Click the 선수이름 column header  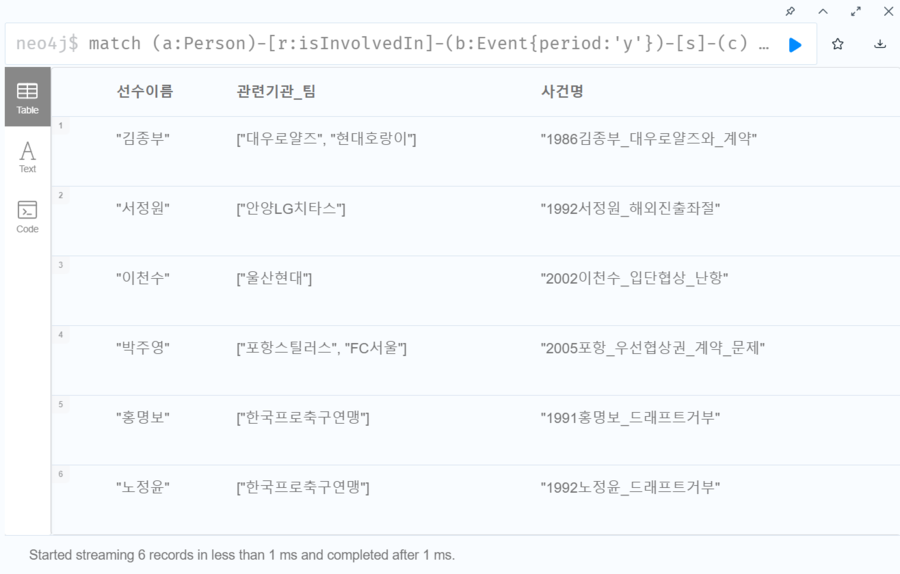[144, 91]
